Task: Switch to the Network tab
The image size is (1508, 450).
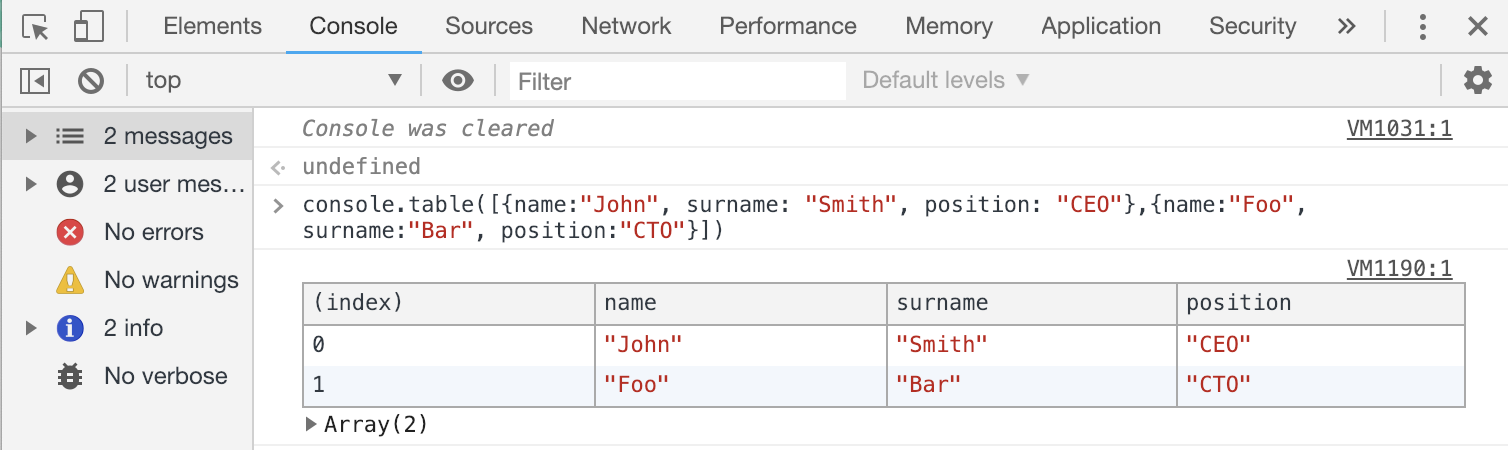Action: point(626,27)
